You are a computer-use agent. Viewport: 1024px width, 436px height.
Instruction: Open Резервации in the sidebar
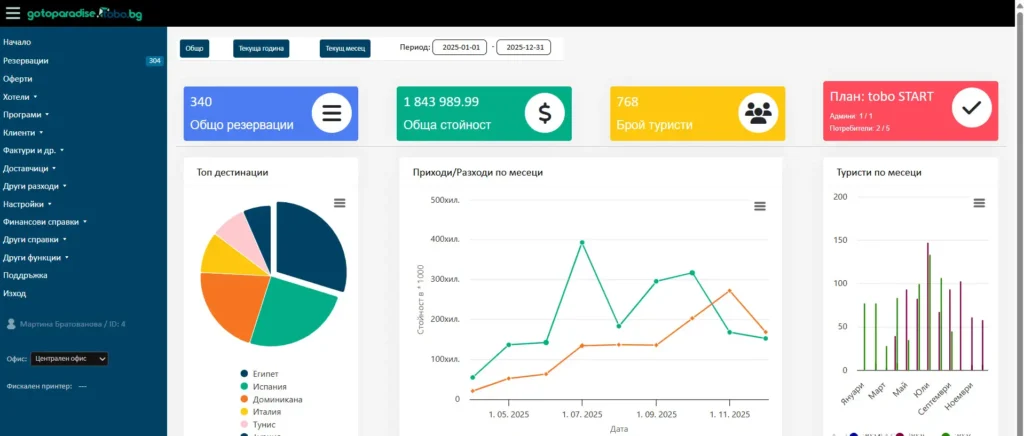pos(25,61)
